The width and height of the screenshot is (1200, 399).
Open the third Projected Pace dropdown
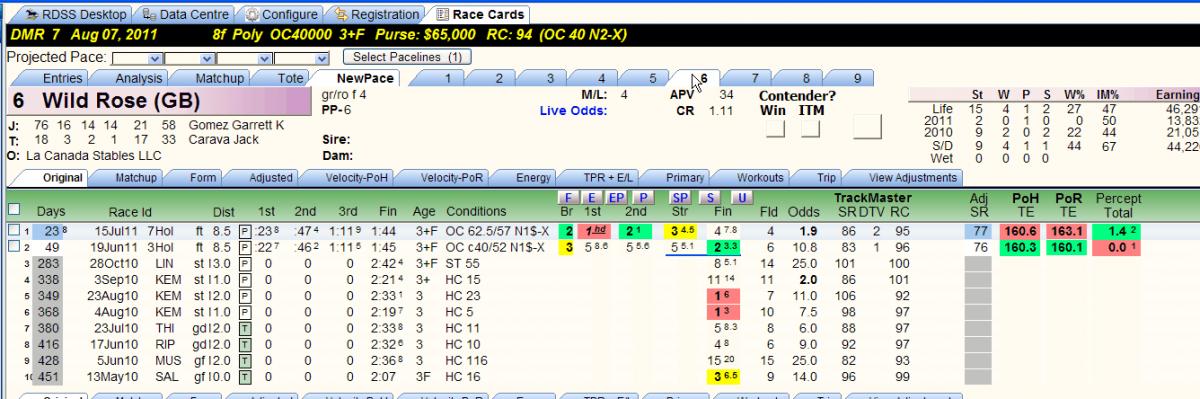point(264,58)
